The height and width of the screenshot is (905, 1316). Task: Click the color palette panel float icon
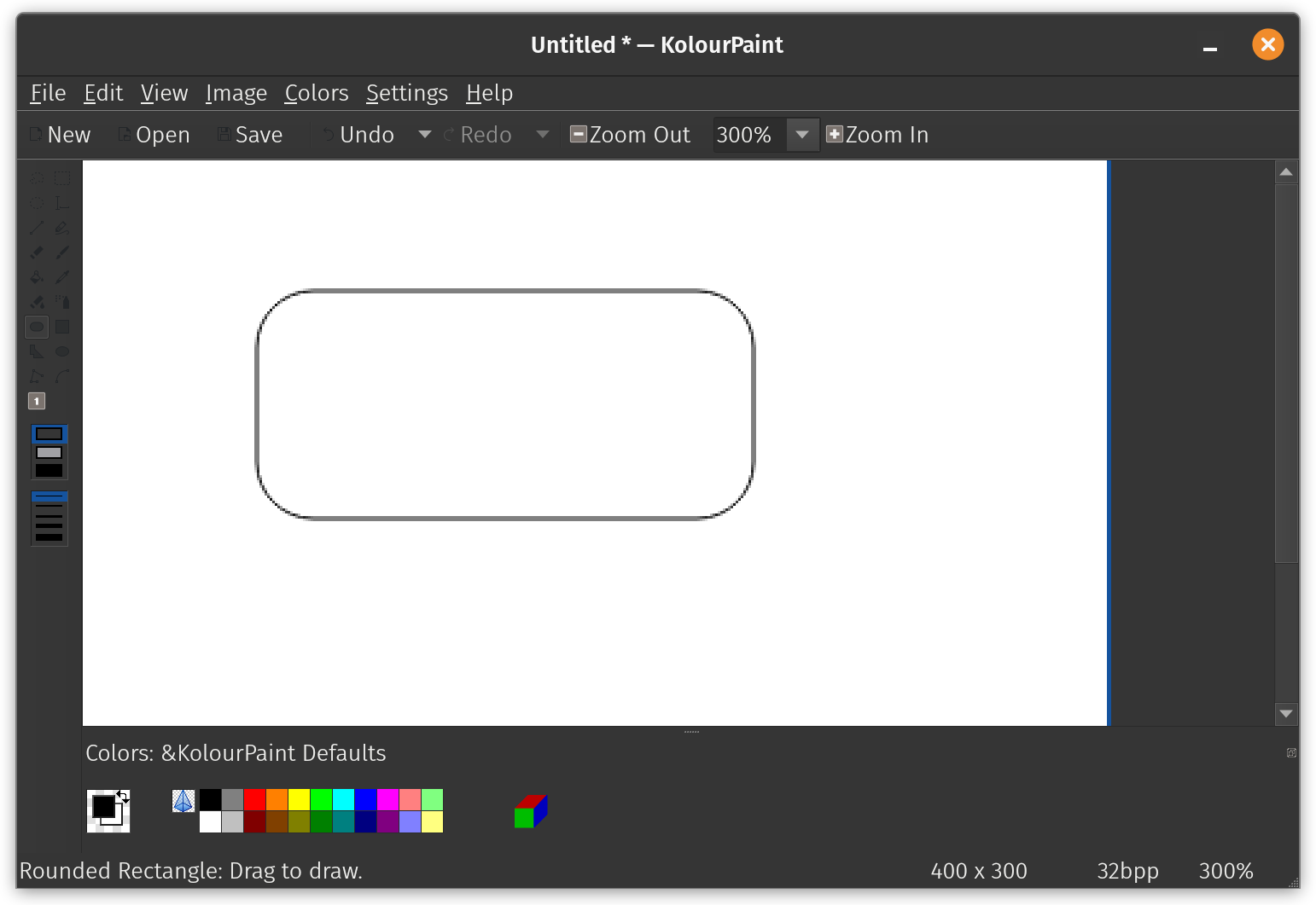pos(1291,752)
